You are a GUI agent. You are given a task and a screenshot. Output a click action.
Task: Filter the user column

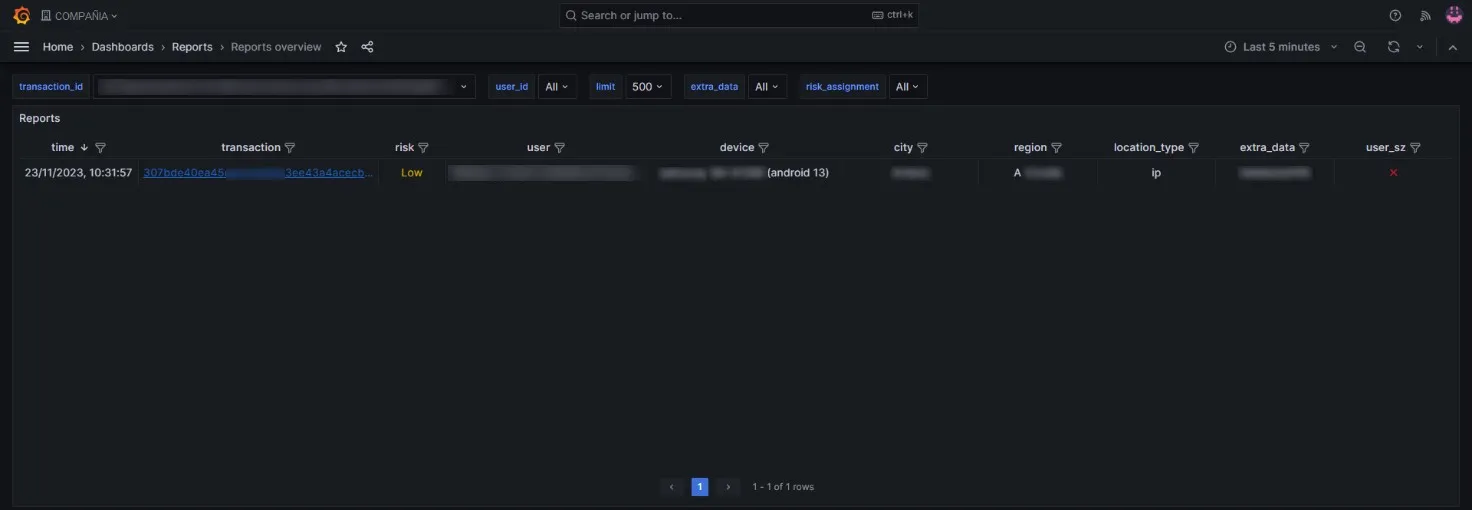(560, 148)
